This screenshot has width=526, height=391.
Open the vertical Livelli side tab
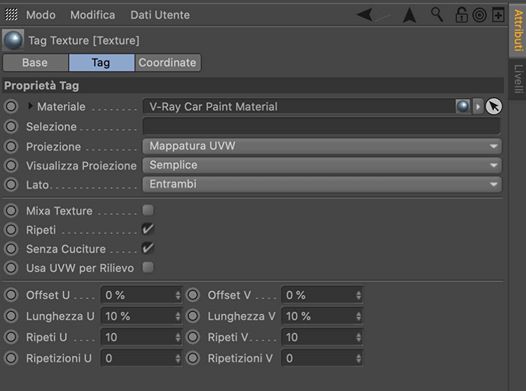click(518, 79)
